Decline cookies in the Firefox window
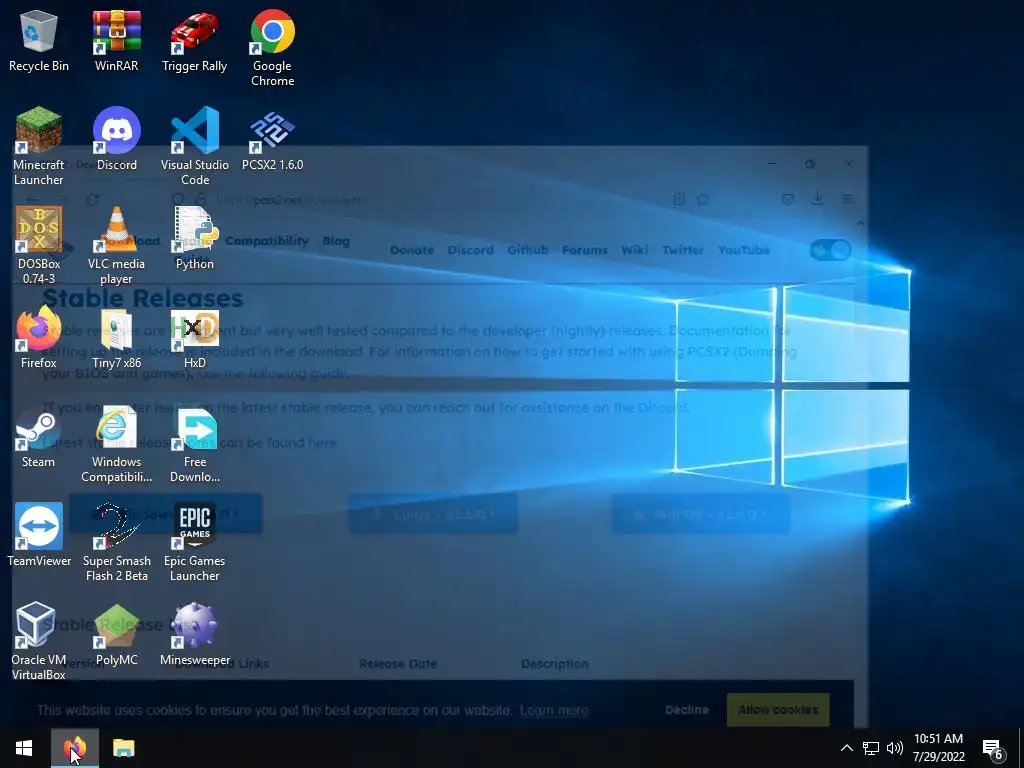Image resolution: width=1024 pixels, height=768 pixels. click(687, 710)
